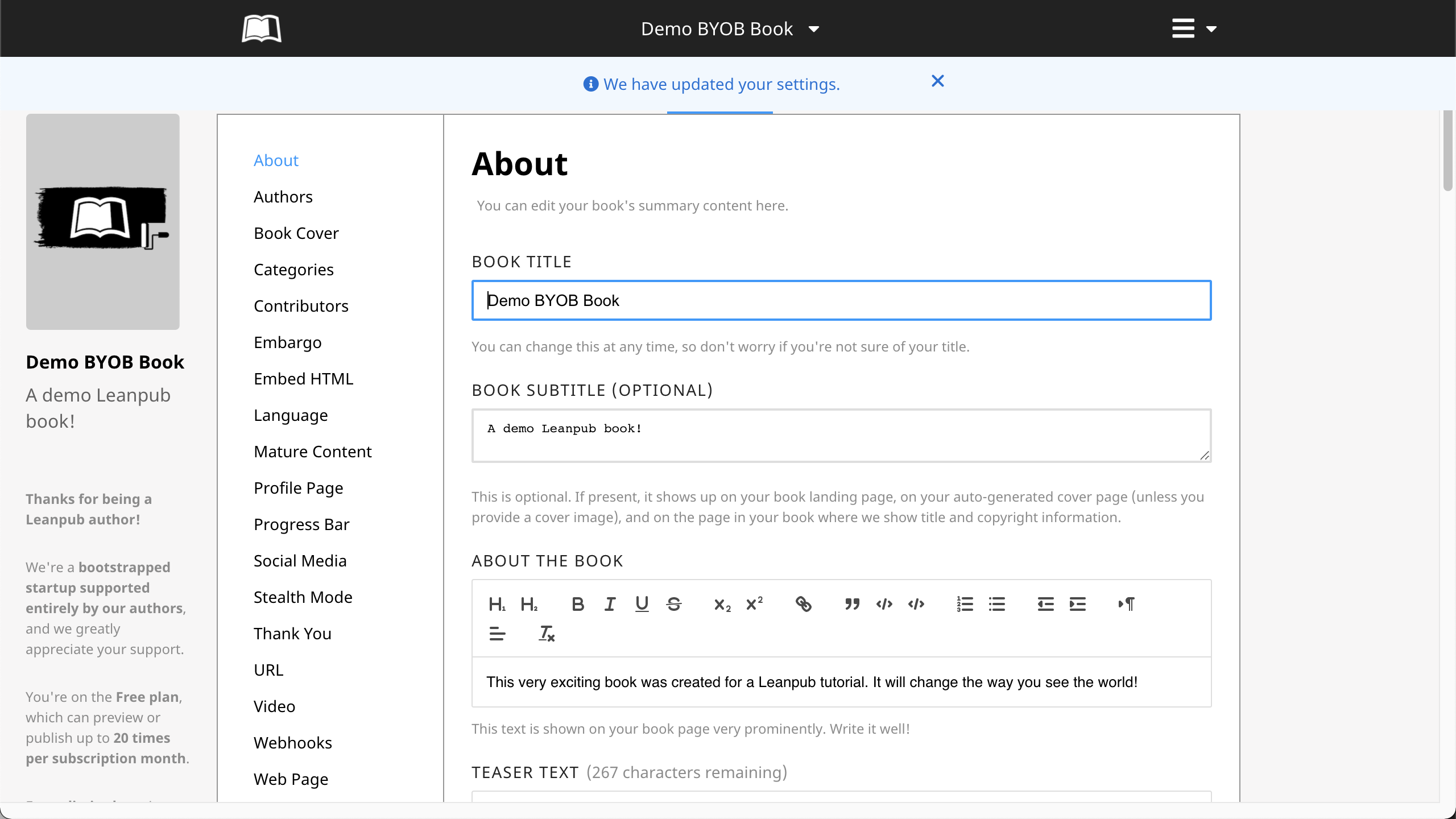The width and height of the screenshot is (1456, 819).
Task: Apply strikethrough formatting
Action: click(x=674, y=604)
